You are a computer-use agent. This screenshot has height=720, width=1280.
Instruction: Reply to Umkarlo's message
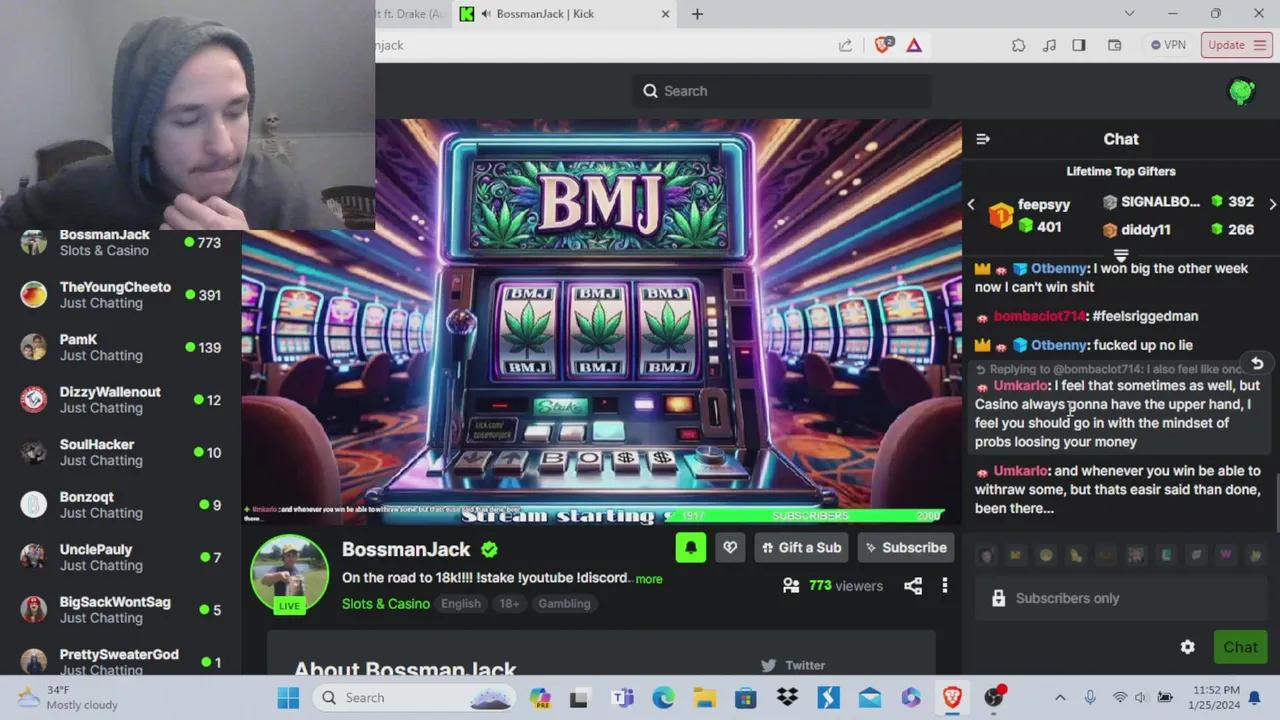(1257, 363)
